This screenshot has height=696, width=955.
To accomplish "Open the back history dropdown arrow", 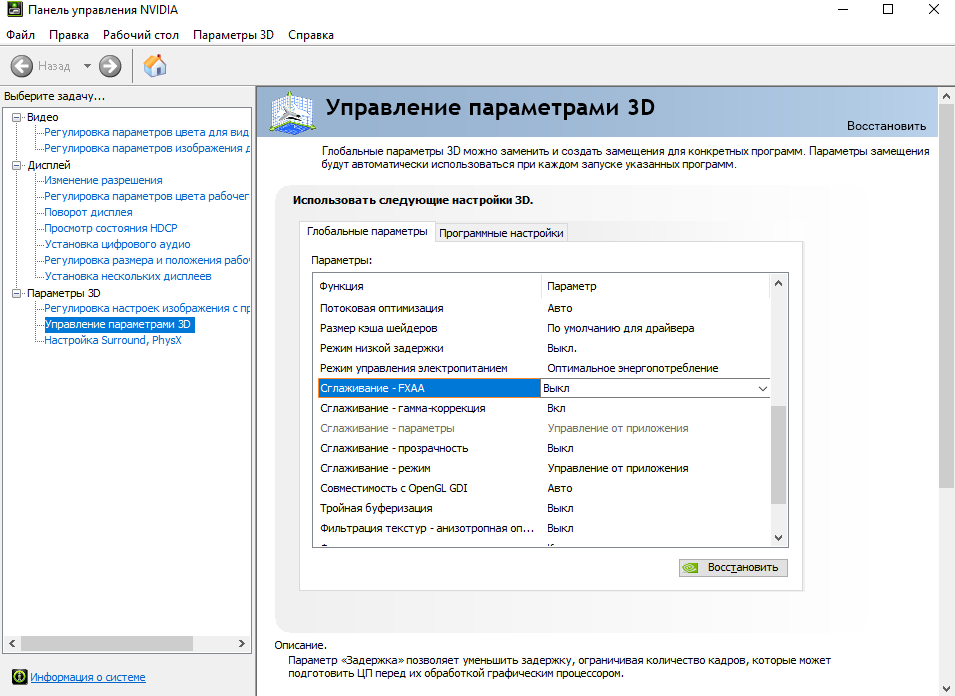I will (x=87, y=66).
